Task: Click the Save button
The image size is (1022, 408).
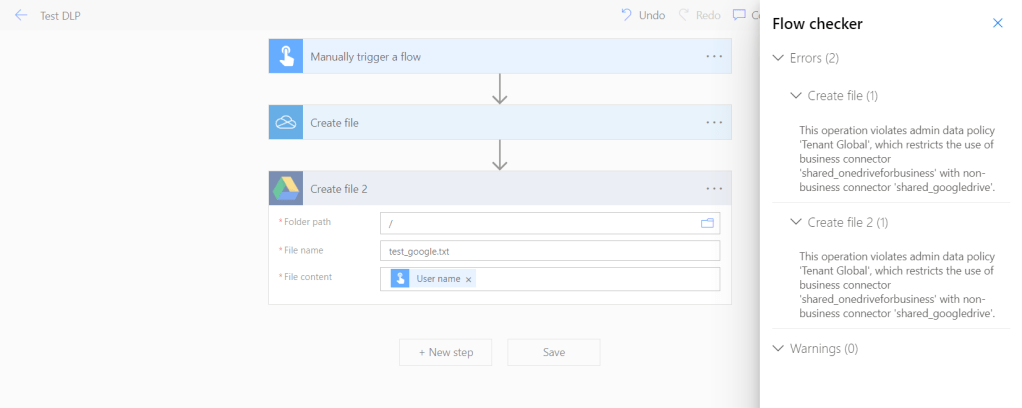Action: (553, 352)
